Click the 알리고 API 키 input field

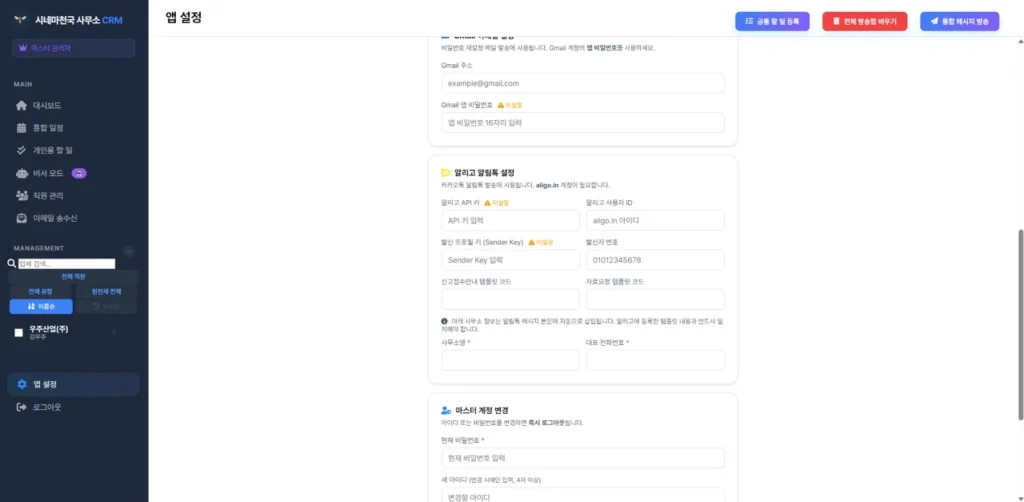click(x=510, y=220)
